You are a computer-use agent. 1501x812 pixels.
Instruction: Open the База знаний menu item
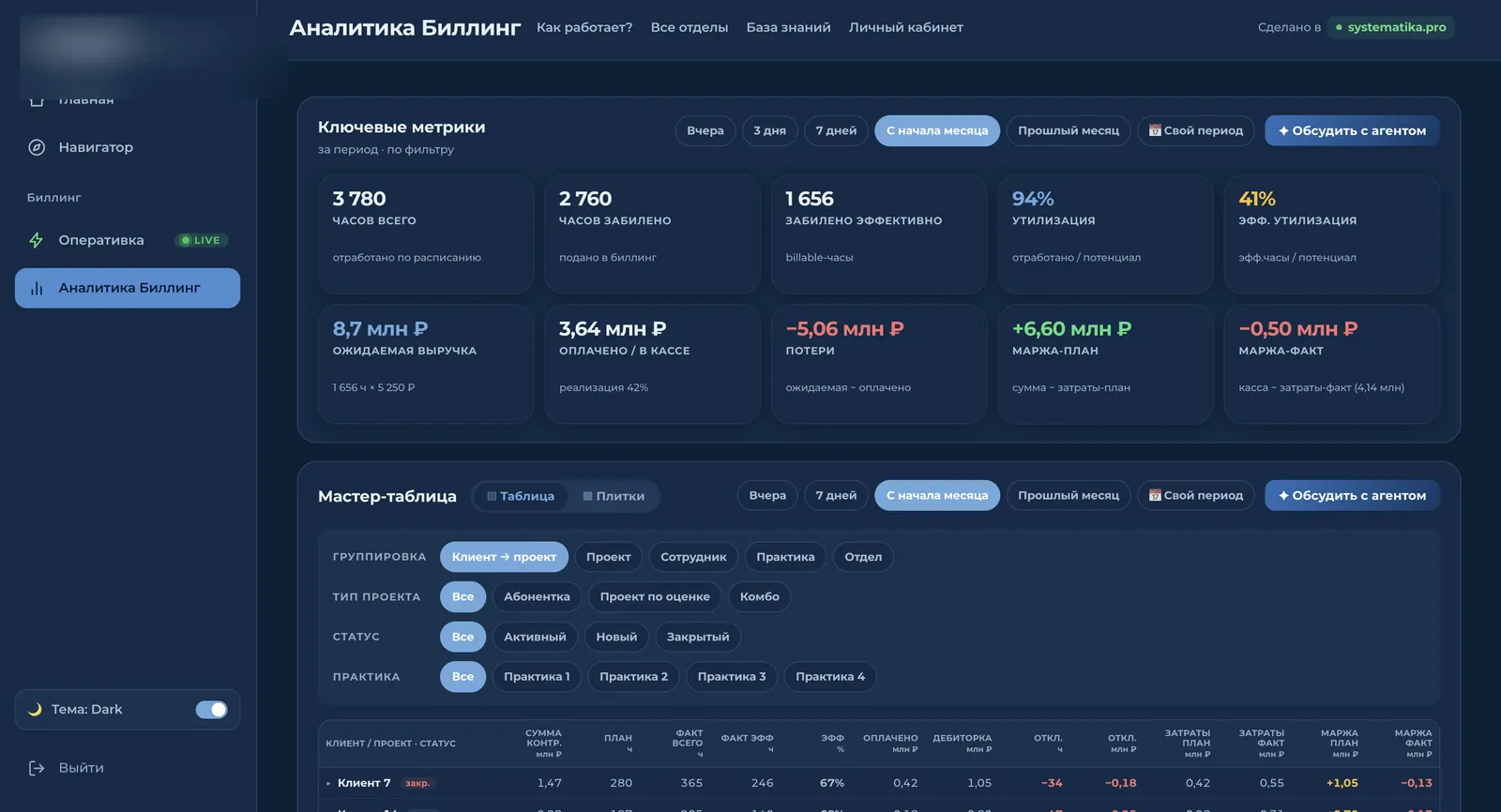[788, 27]
